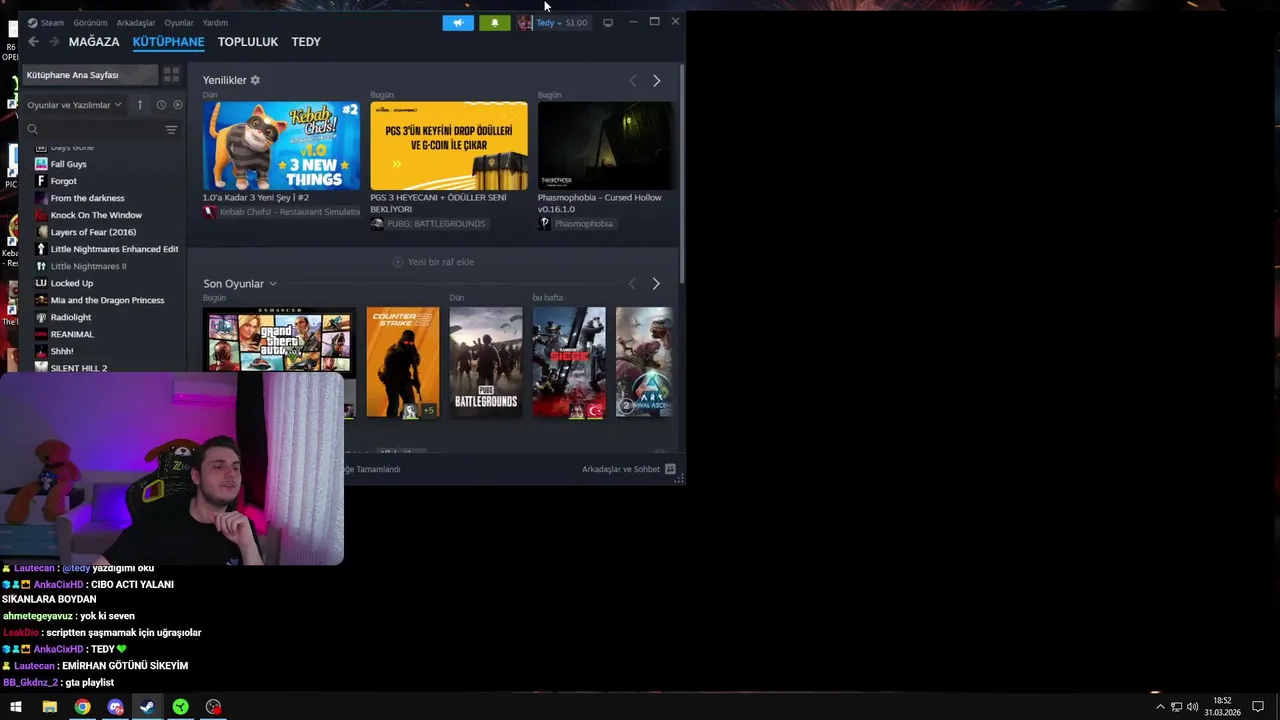Image resolution: width=1280 pixels, height=720 pixels.
Task: Switch to collections grid view icon
Action: 171,75
